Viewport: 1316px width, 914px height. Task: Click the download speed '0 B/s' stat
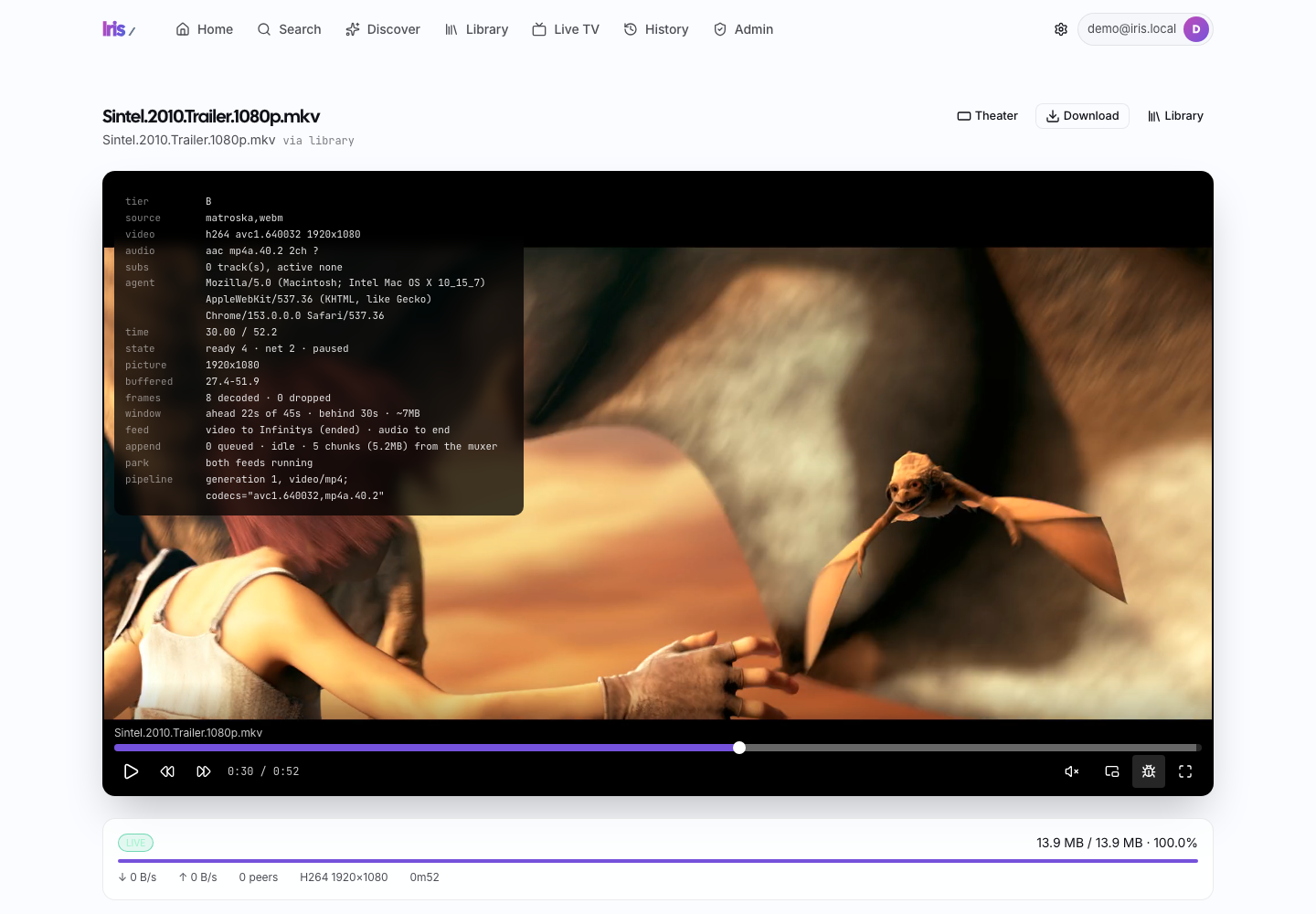[x=137, y=877]
